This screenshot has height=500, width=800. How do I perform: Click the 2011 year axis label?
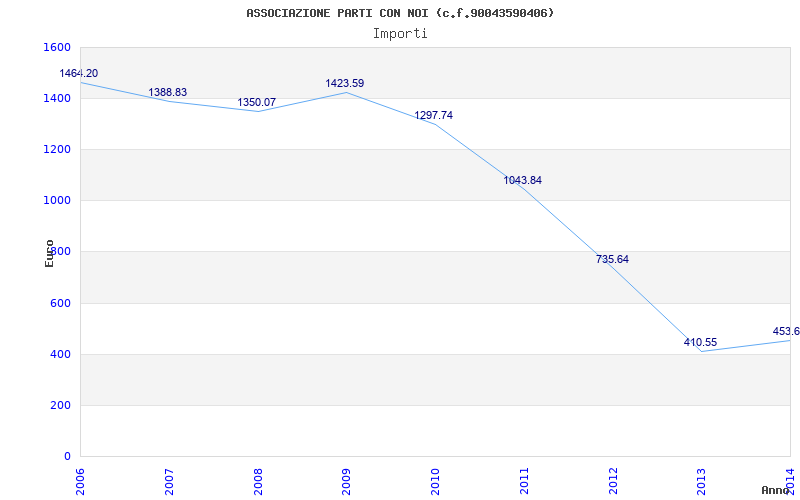point(524,480)
